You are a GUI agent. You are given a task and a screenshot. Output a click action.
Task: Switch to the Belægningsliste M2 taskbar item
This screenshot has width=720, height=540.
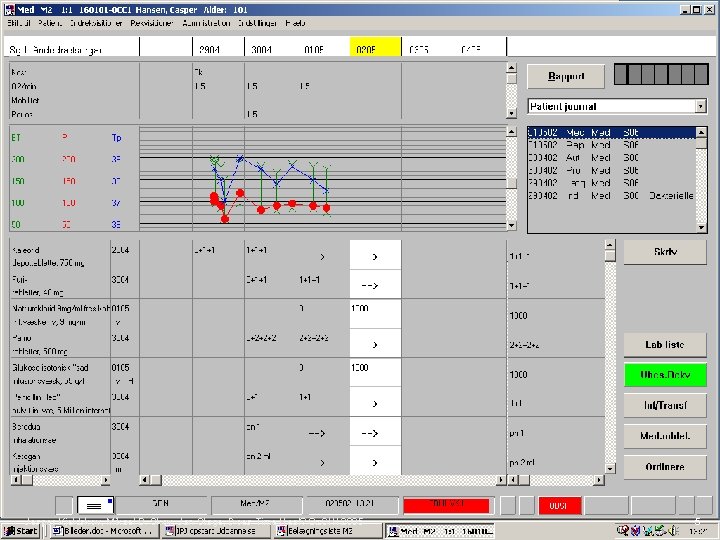click(x=328, y=531)
